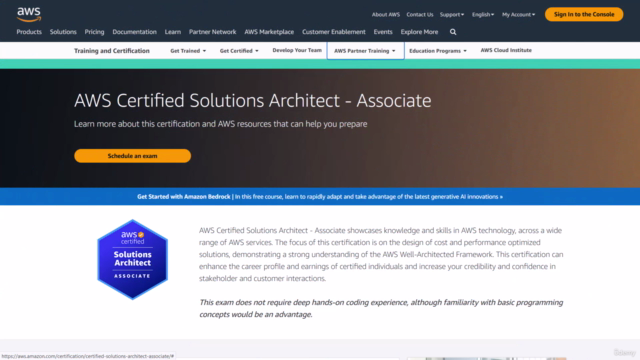The width and height of the screenshot is (640, 360).
Task: Open the Documentation menu item
Action: click(x=134, y=32)
